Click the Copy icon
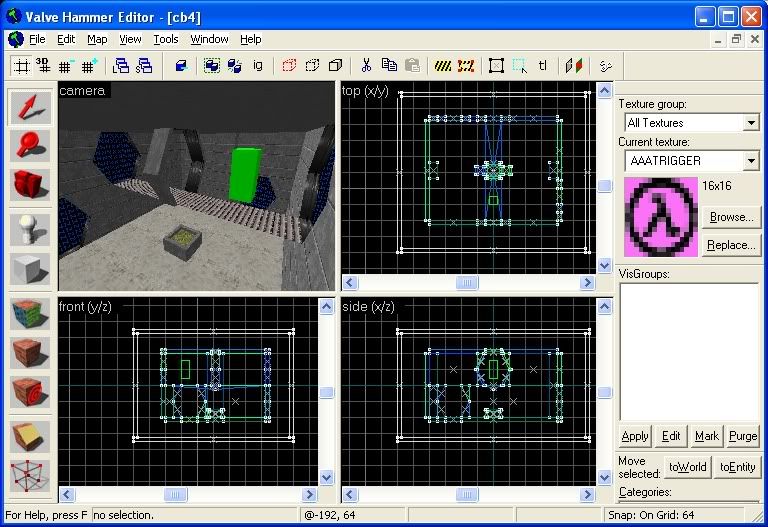The image size is (768, 527). point(389,66)
